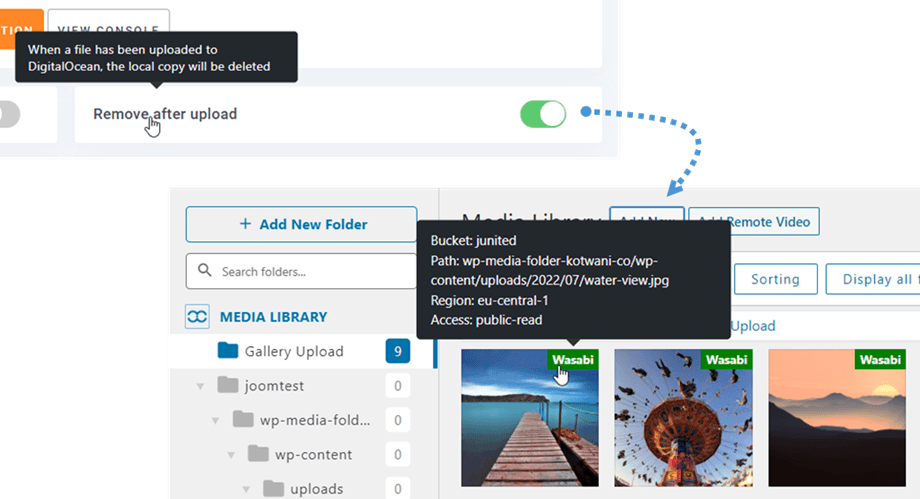
Task: Click the uploads folder icon
Action: 274,488
